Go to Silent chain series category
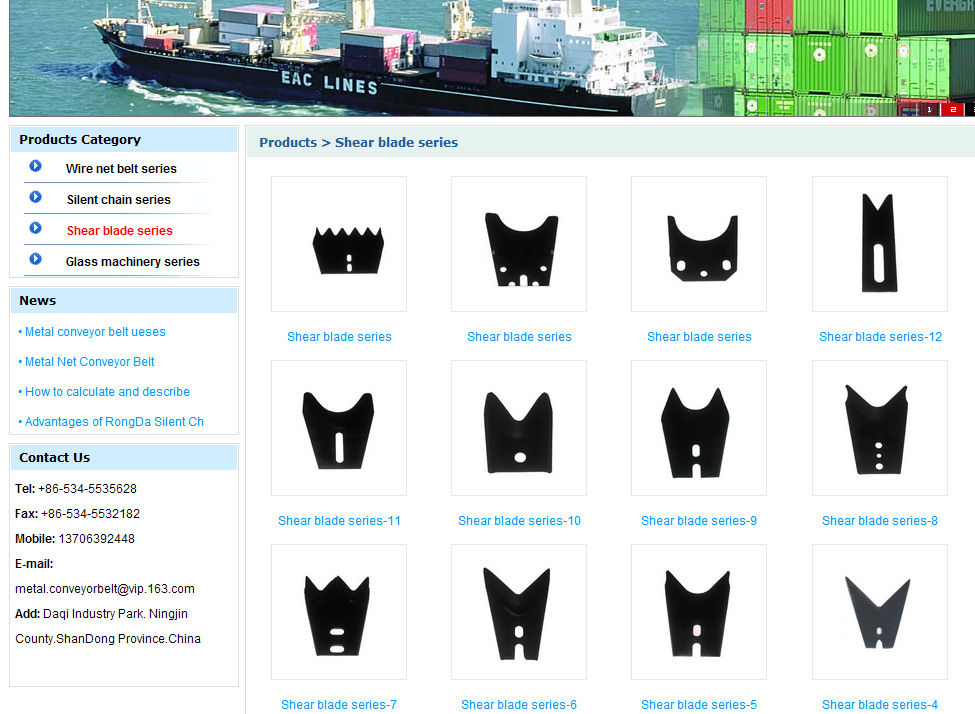The height and width of the screenshot is (714, 975). 118,200
